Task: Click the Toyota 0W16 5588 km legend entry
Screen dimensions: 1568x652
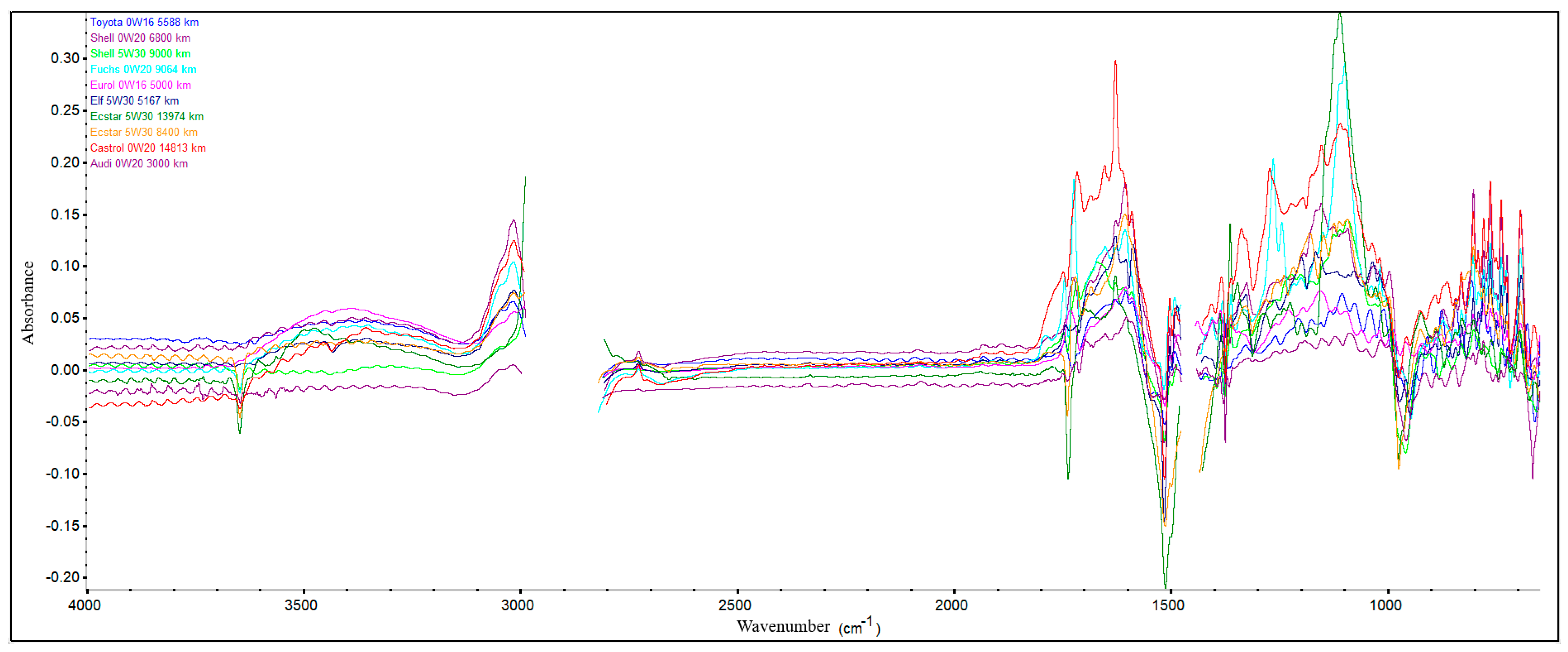Action: tap(144, 22)
